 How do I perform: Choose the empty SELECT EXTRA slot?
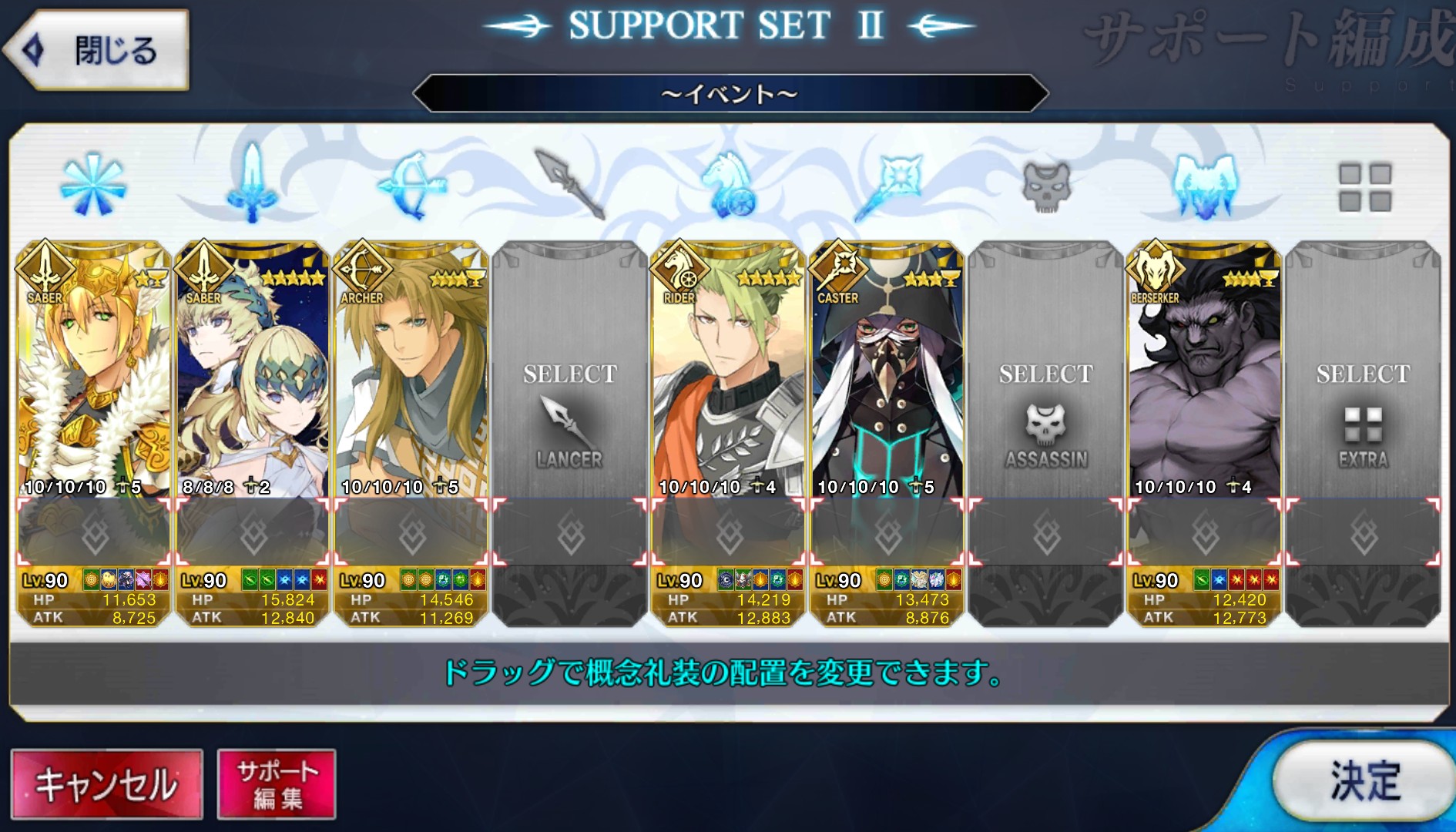(x=1363, y=433)
